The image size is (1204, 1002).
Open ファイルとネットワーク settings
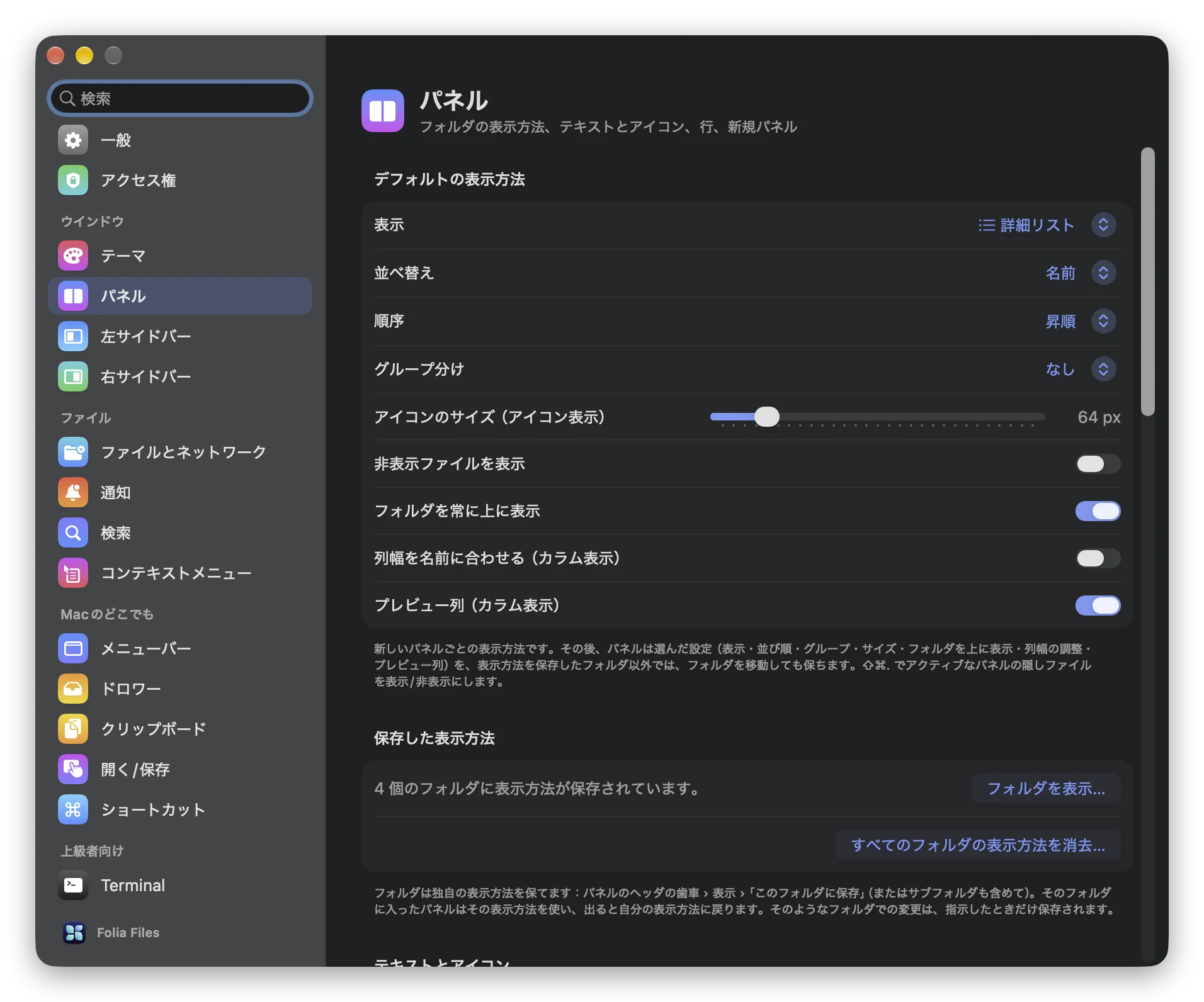coord(180,452)
